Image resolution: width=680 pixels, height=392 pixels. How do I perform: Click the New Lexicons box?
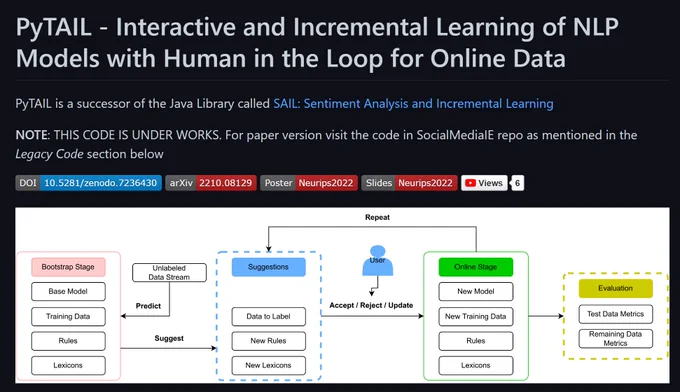pyautogui.click(x=268, y=366)
